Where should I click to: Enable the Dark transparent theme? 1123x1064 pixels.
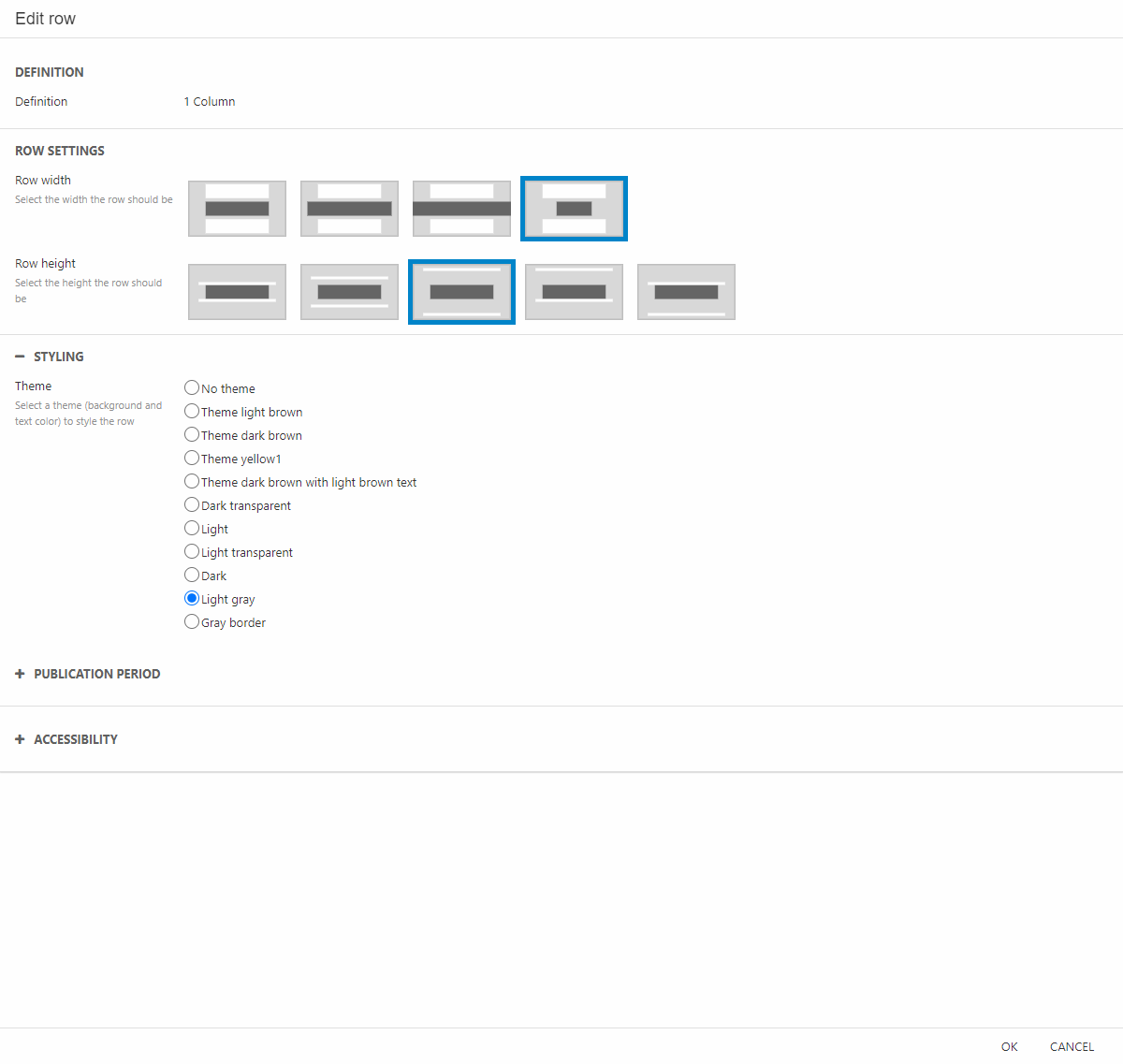point(192,504)
